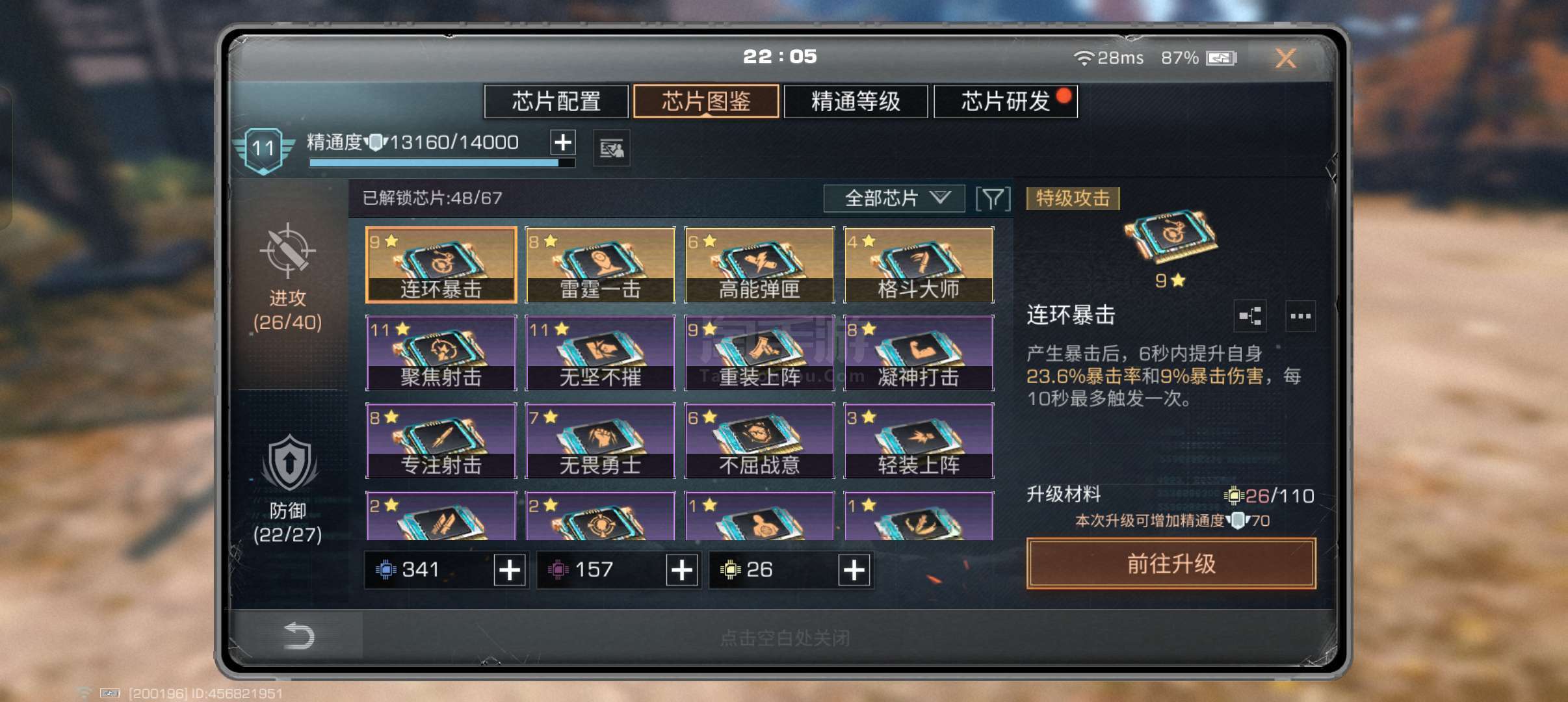Select the 防御 defense shield icon

[289, 463]
